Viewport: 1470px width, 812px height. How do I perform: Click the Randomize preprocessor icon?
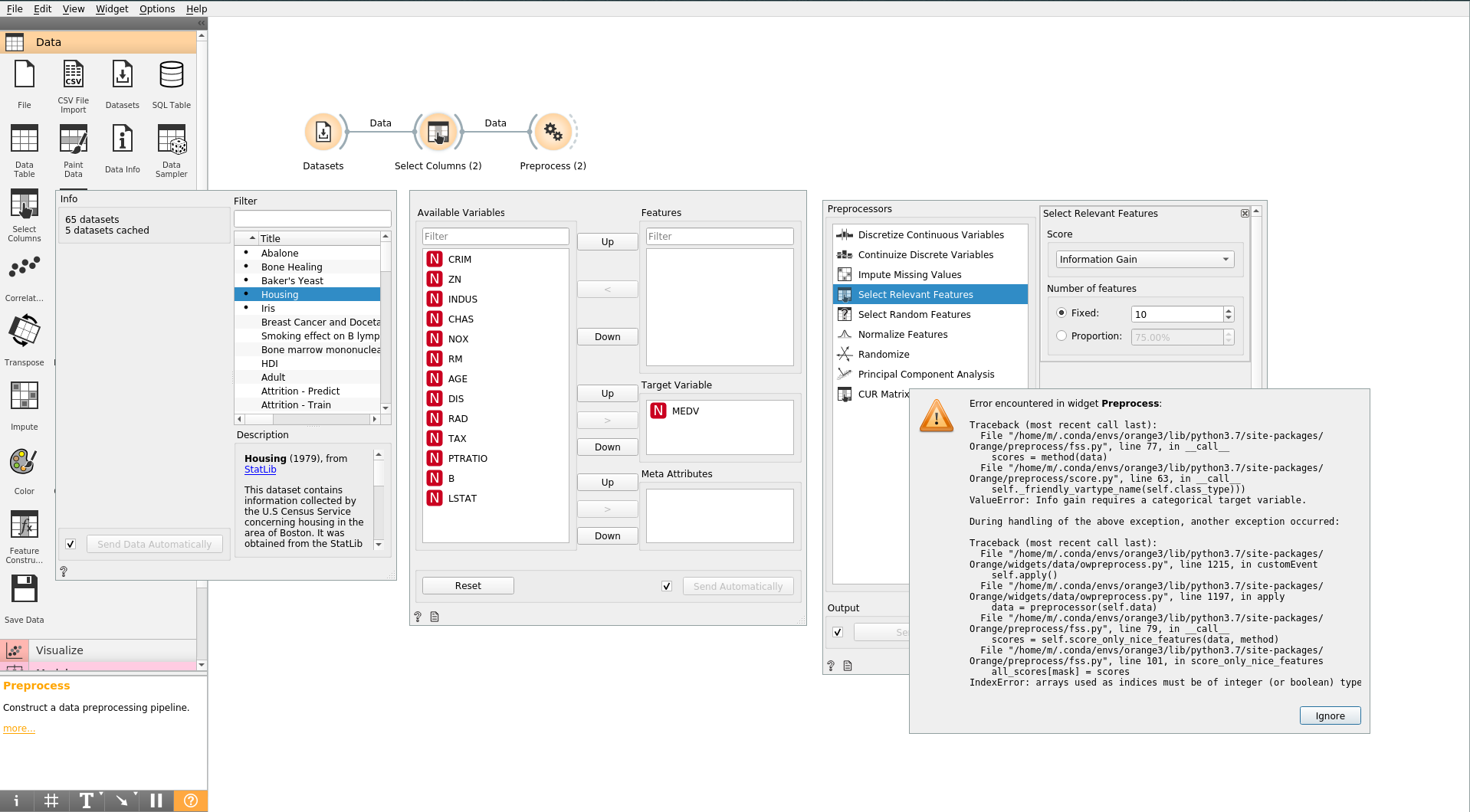tap(844, 354)
